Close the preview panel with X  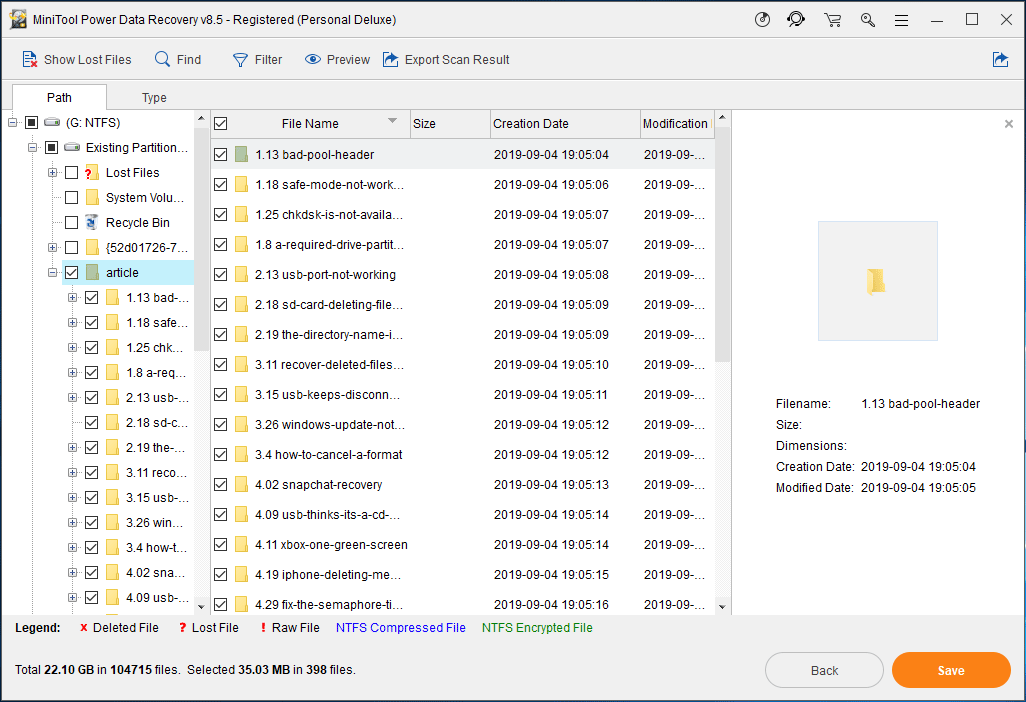(1008, 124)
